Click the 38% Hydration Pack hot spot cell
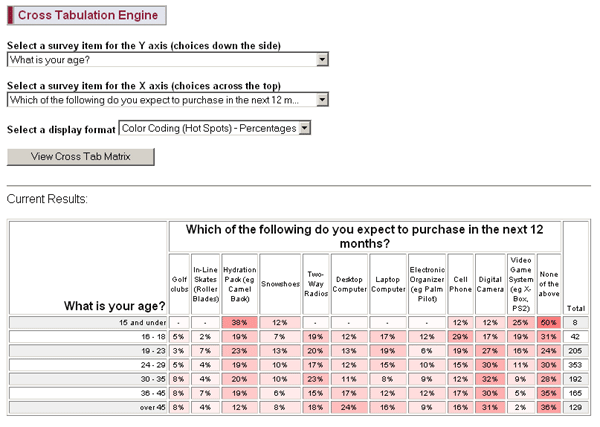Image resolution: width=600 pixels, height=427 pixels. 239,323
